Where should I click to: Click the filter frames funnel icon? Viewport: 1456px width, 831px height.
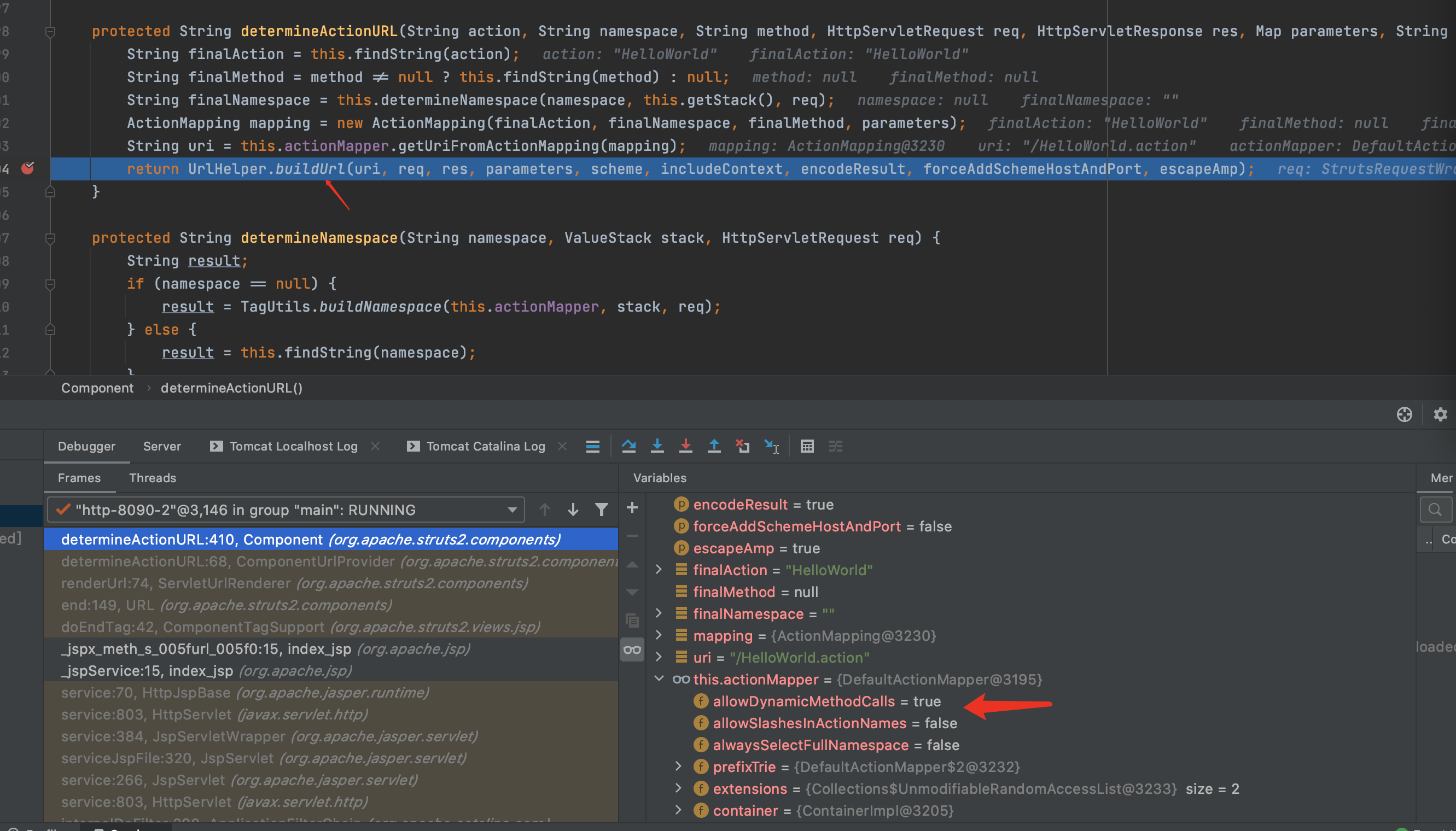[x=601, y=509]
